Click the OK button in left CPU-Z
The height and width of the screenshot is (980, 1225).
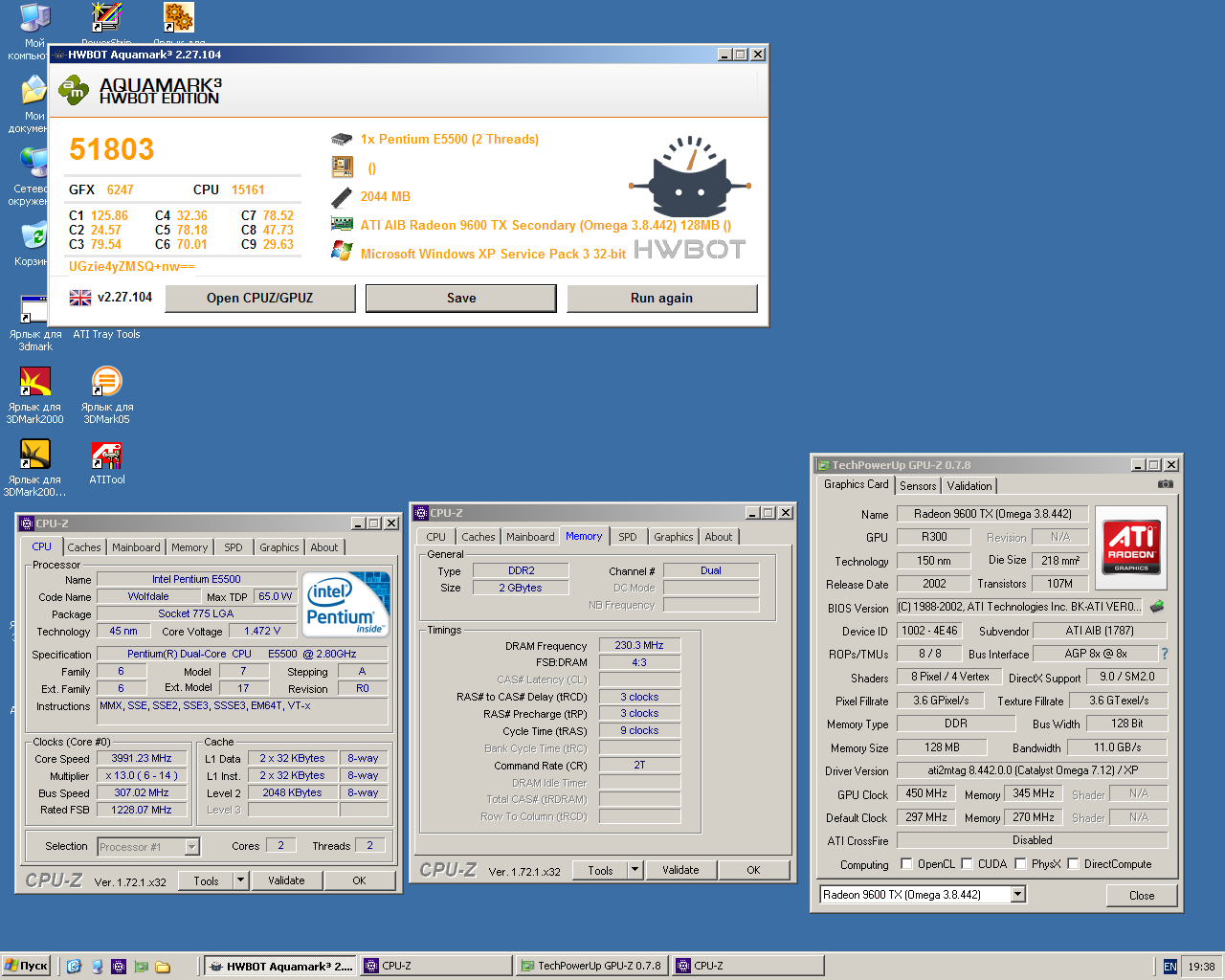pyautogui.click(x=359, y=880)
